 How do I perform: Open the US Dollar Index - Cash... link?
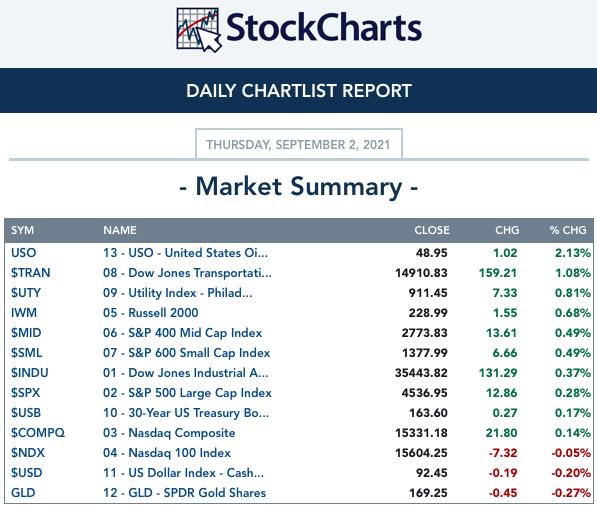coord(183,473)
